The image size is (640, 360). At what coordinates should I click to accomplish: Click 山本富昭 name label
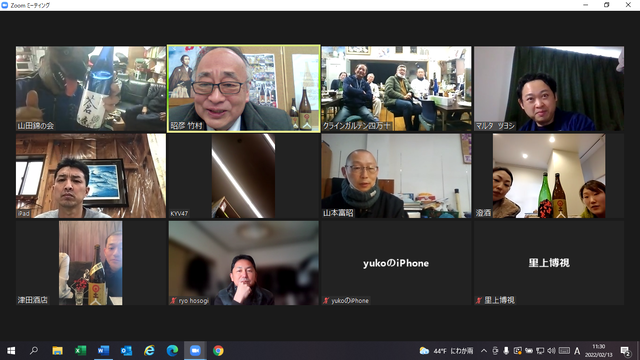coord(338,213)
